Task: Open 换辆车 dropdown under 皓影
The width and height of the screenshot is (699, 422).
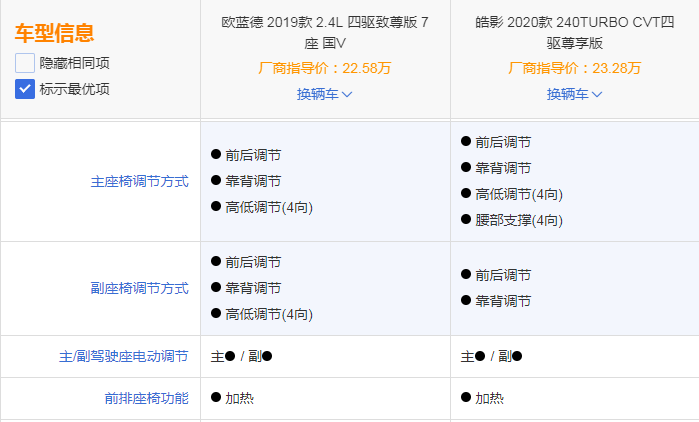Action: point(575,94)
